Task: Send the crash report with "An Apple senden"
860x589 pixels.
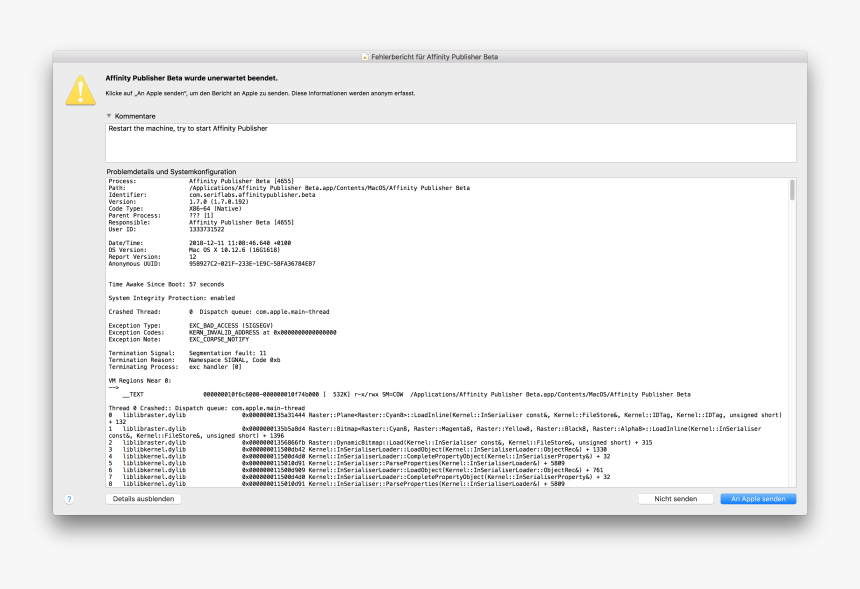Action: tap(757, 498)
